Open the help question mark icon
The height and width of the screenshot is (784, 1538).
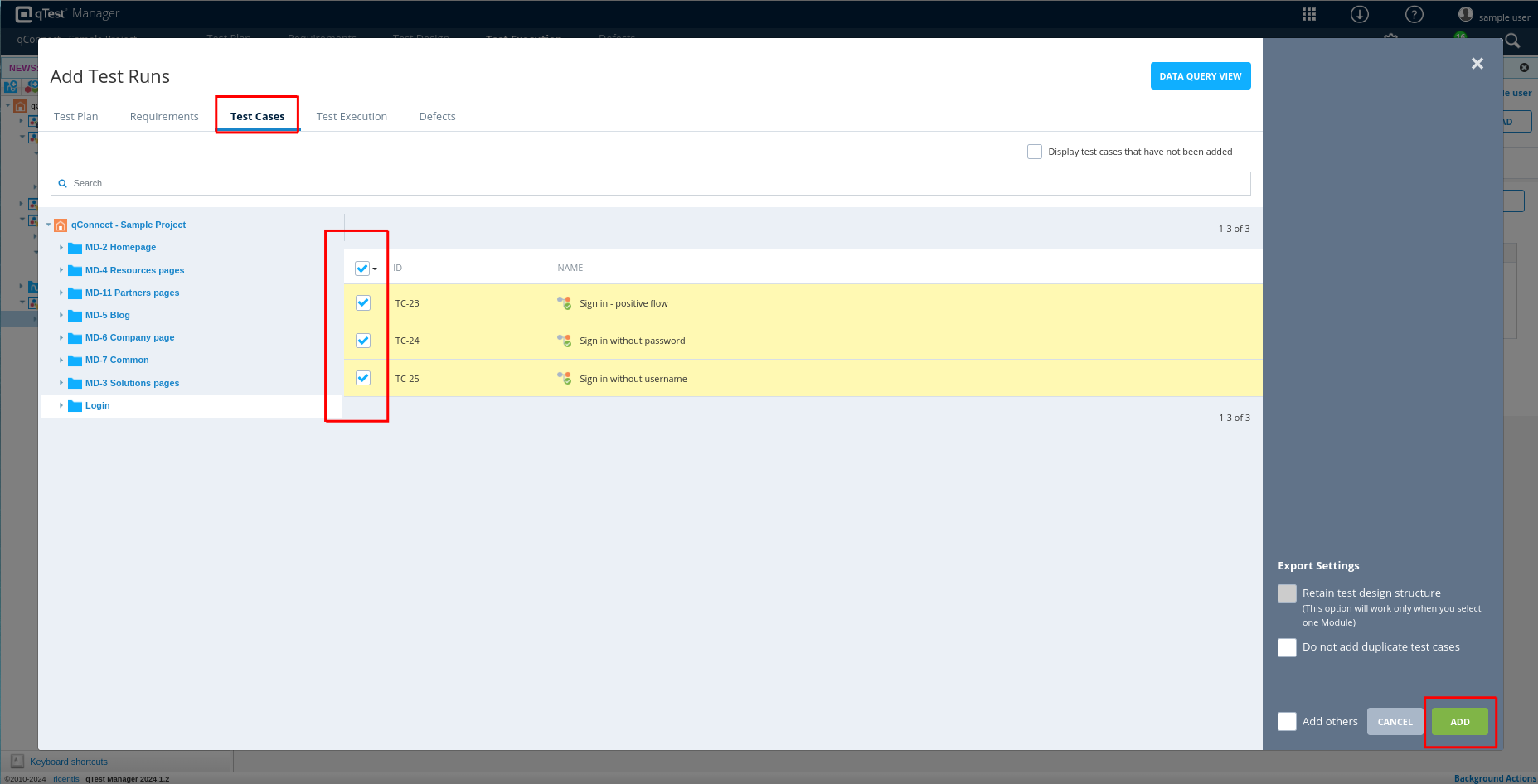pos(1414,14)
